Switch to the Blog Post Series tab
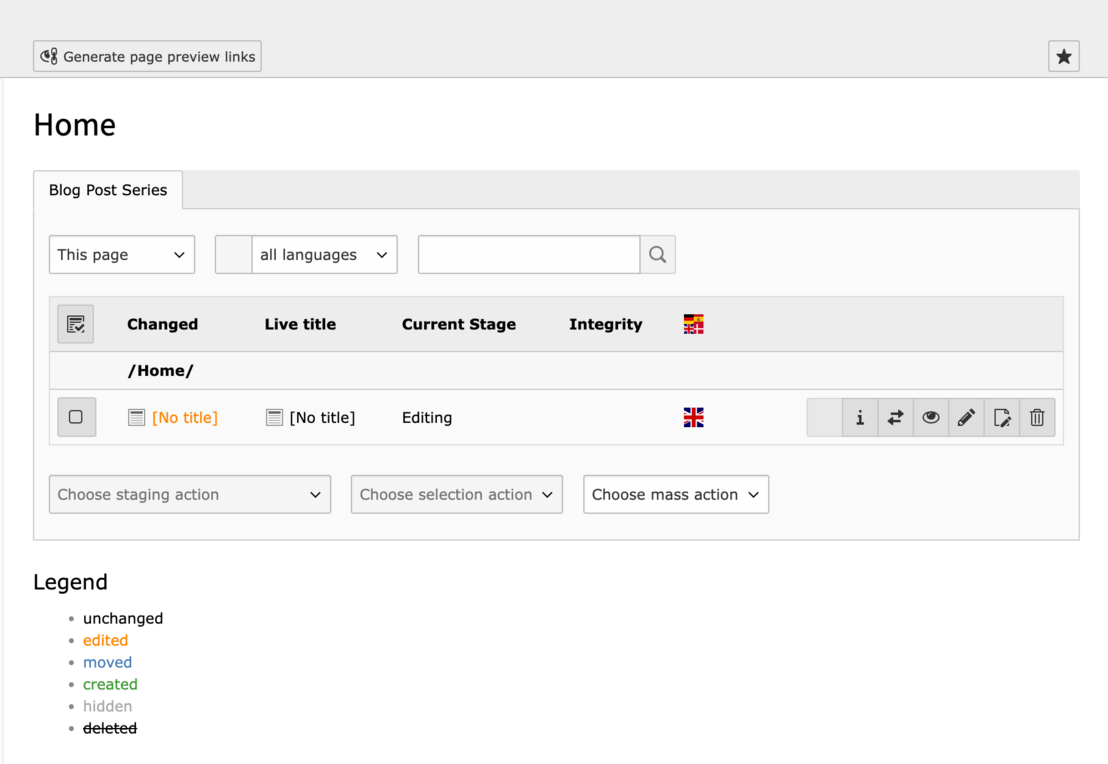Viewport: 1108px width, 764px height. point(107,189)
